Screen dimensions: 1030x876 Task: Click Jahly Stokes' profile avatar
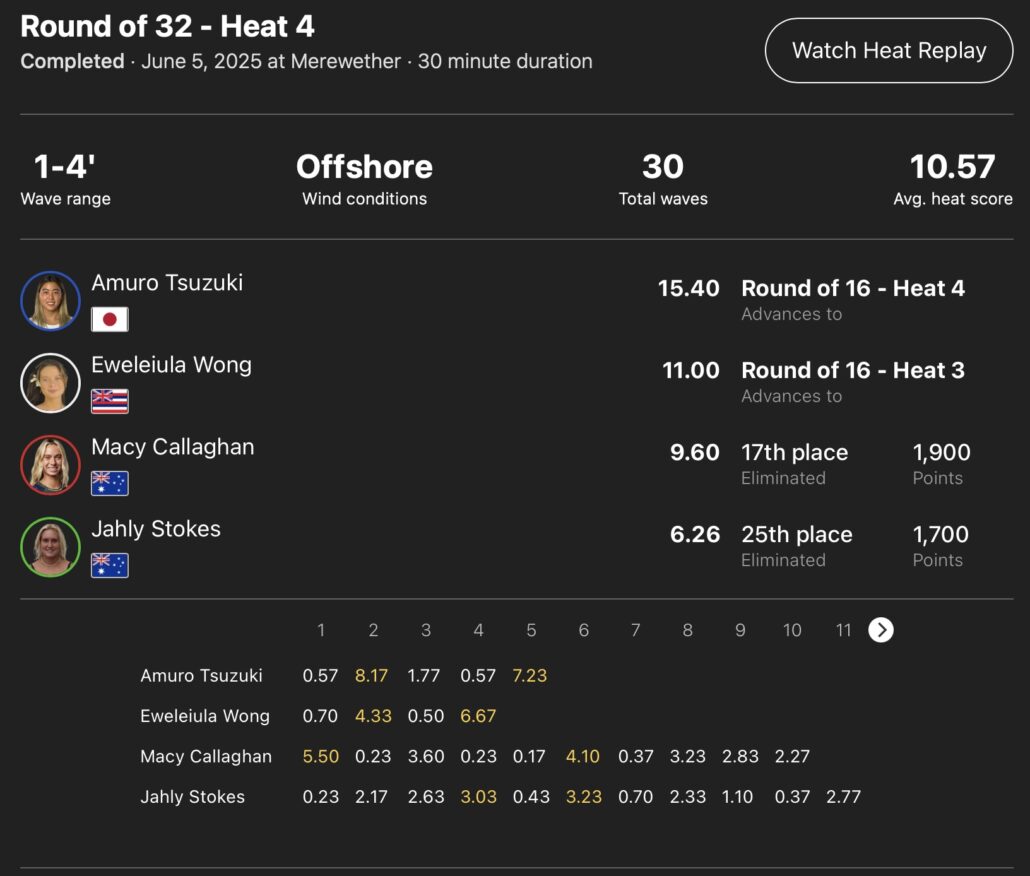click(50, 547)
